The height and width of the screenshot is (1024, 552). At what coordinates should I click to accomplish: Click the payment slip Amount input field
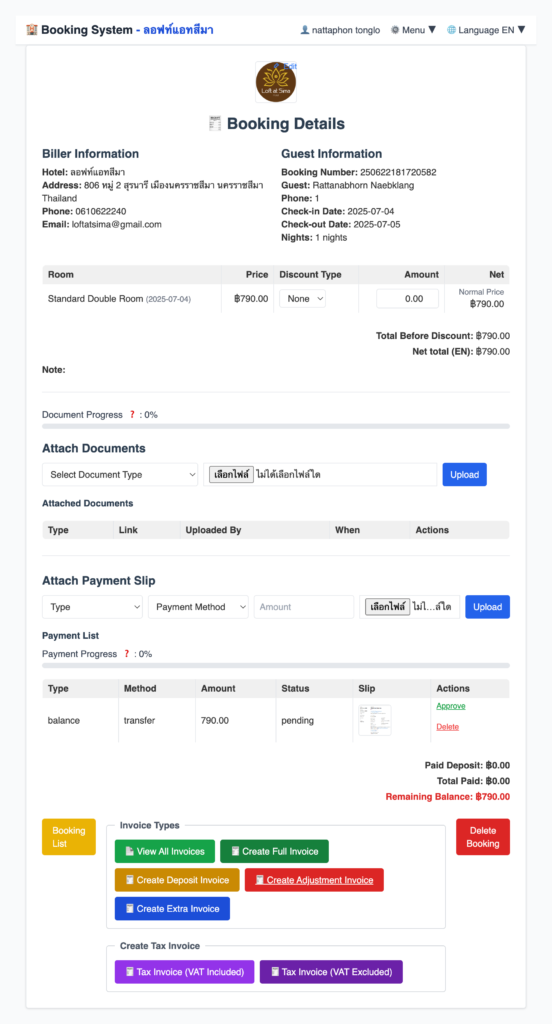point(304,607)
